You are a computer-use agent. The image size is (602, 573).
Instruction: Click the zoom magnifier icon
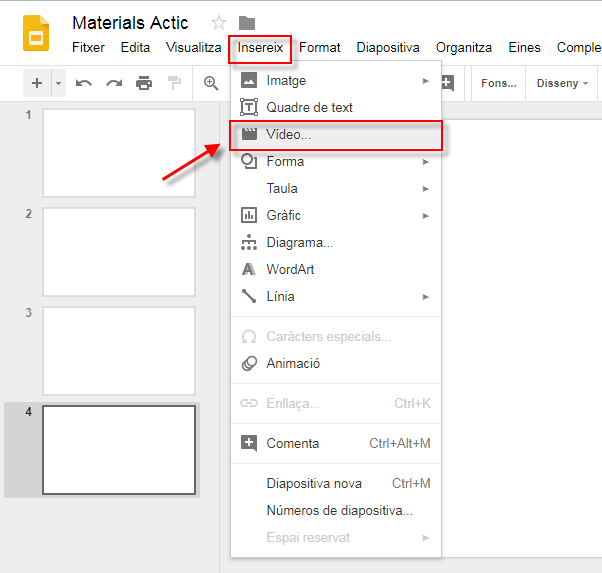pos(211,83)
